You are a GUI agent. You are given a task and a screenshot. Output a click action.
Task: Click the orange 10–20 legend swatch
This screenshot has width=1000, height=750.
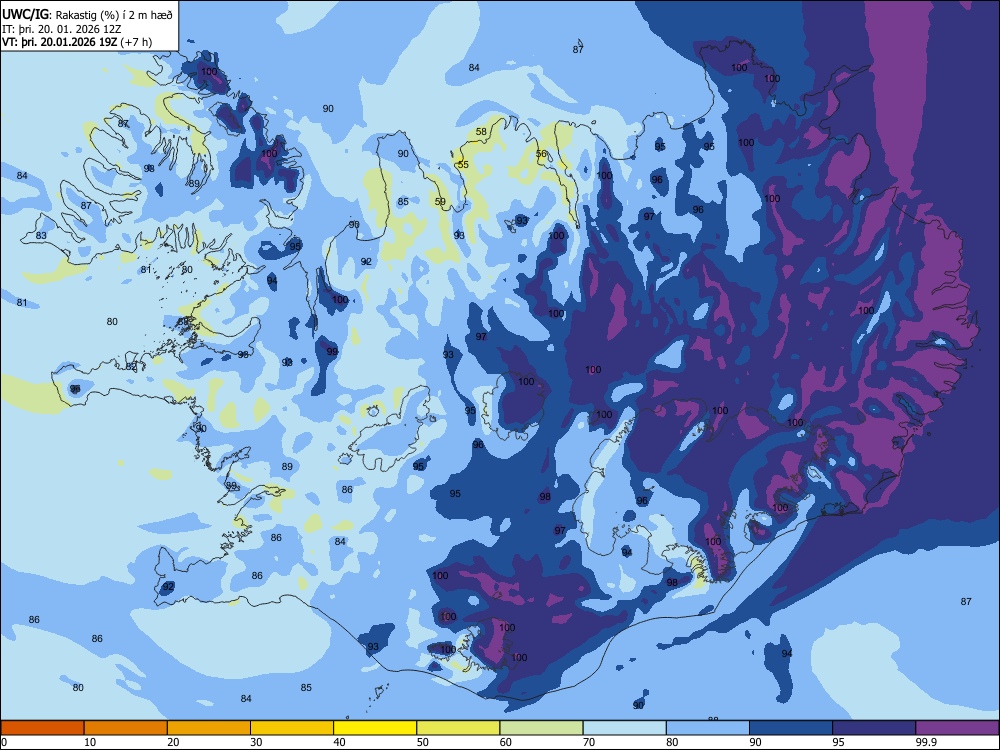[126, 728]
